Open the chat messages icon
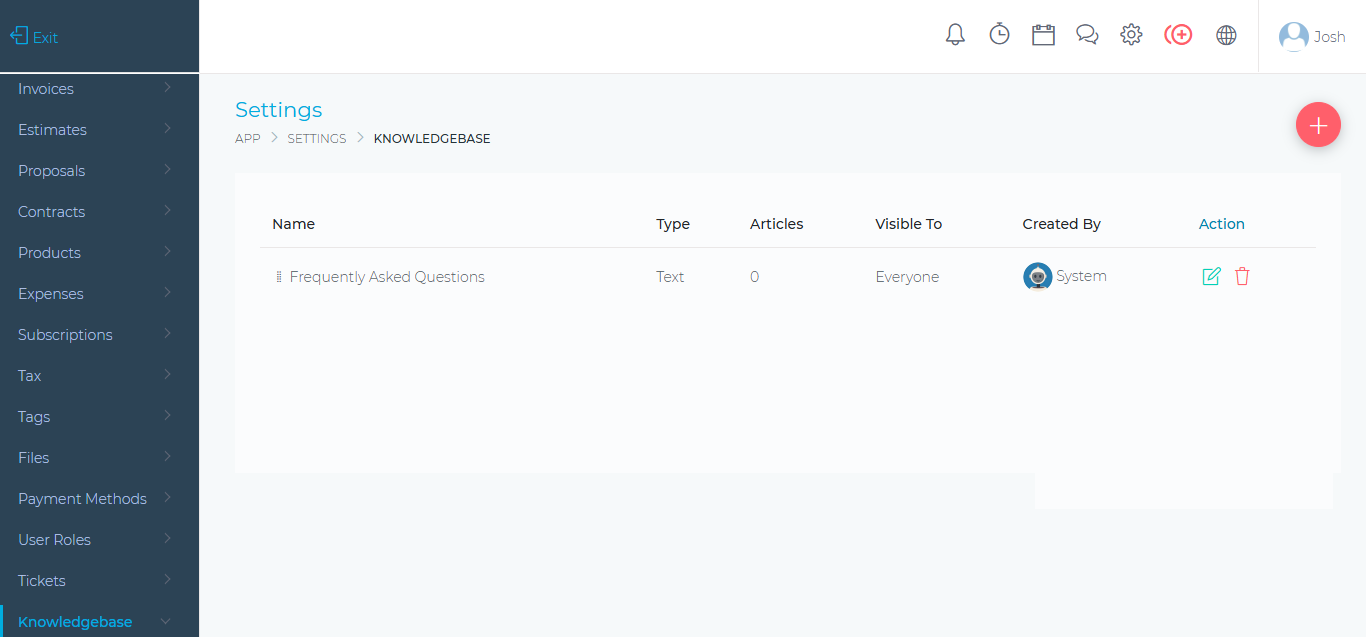Viewport: 1366px width, 637px height. click(x=1087, y=35)
